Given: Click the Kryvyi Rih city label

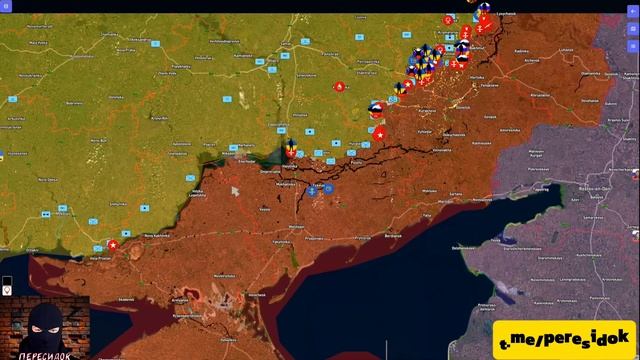Looking at the screenshot, I should (x=159, y=118).
